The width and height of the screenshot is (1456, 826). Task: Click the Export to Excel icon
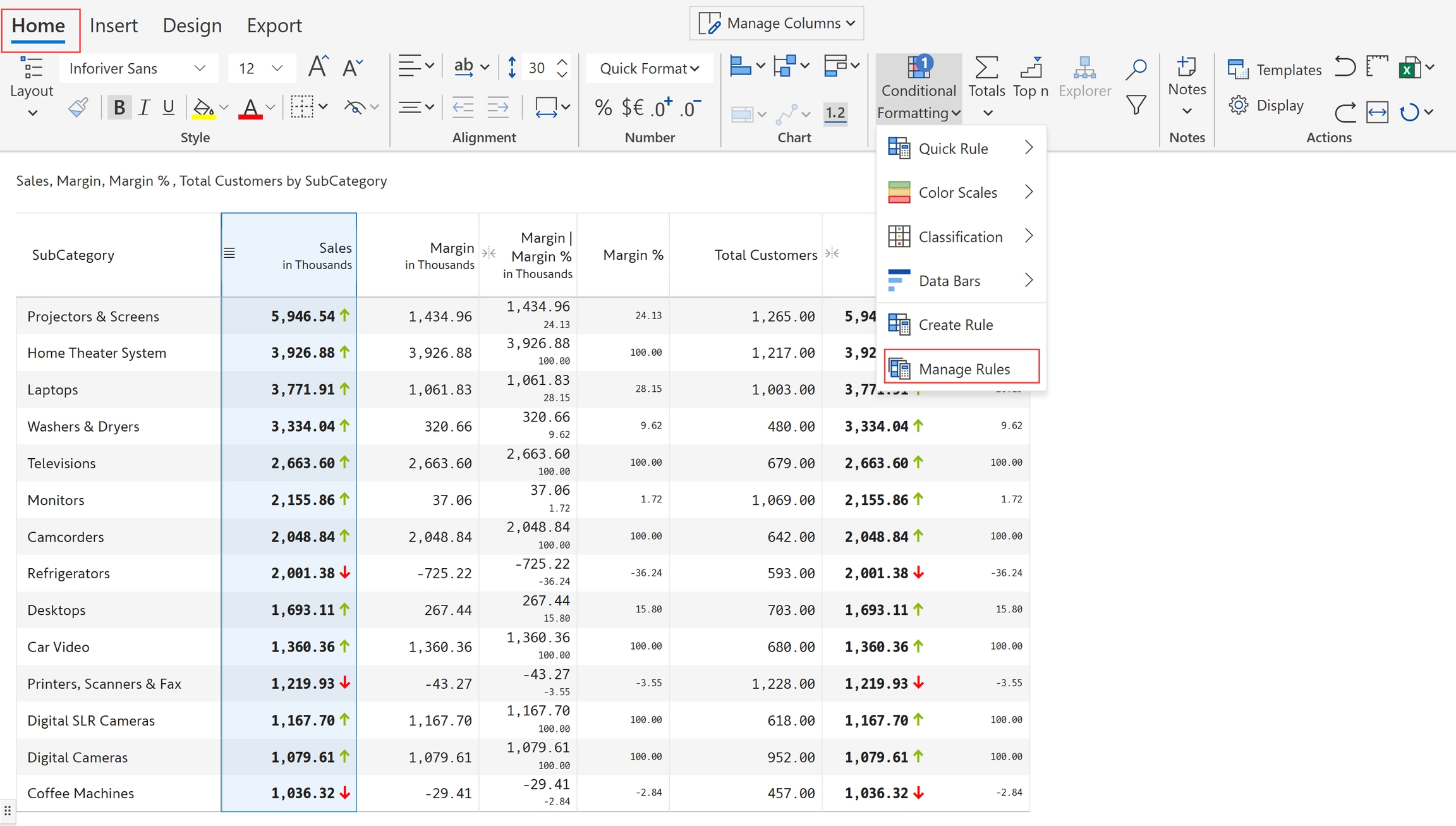tap(1409, 68)
